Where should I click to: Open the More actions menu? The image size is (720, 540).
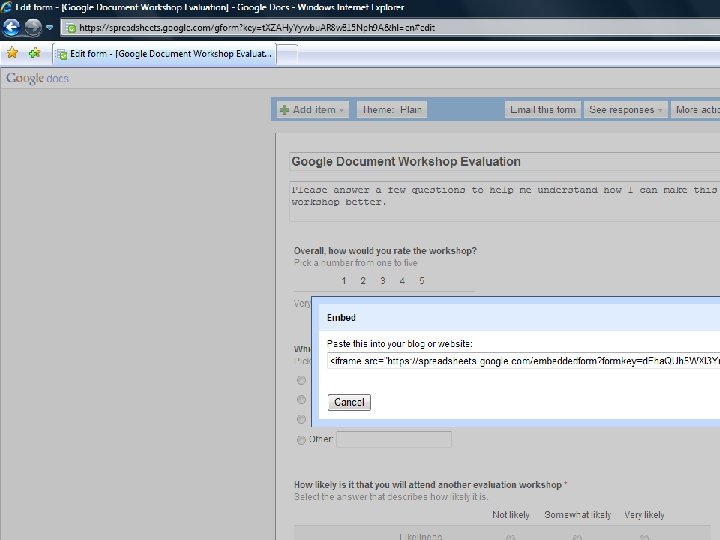(695, 110)
